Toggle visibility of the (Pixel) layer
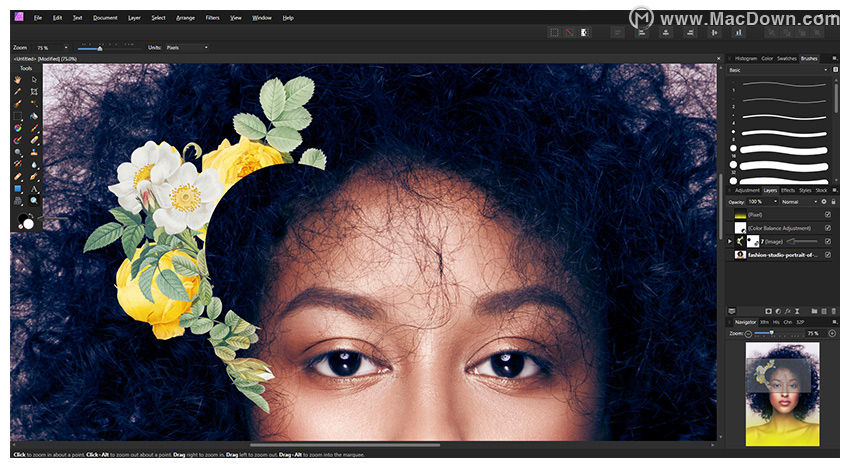Image resolution: width=850 pixels, height=468 pixels. tap(828, 215)
